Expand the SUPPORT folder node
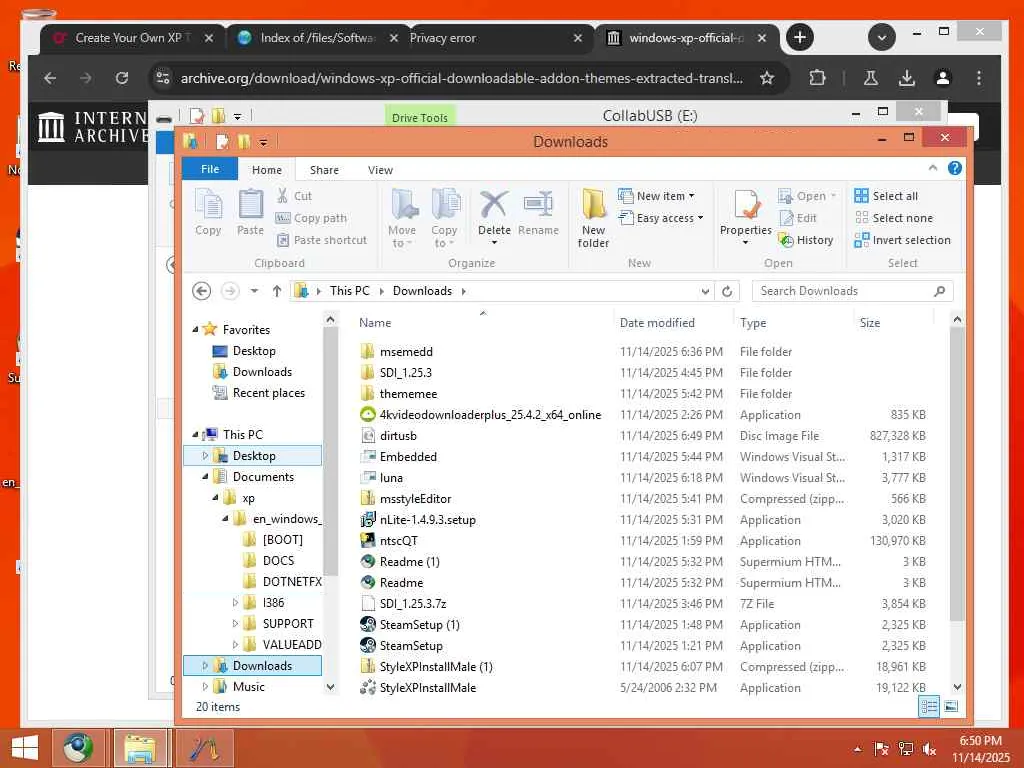This screenshot has height=768, width=1024. (236, 624)
